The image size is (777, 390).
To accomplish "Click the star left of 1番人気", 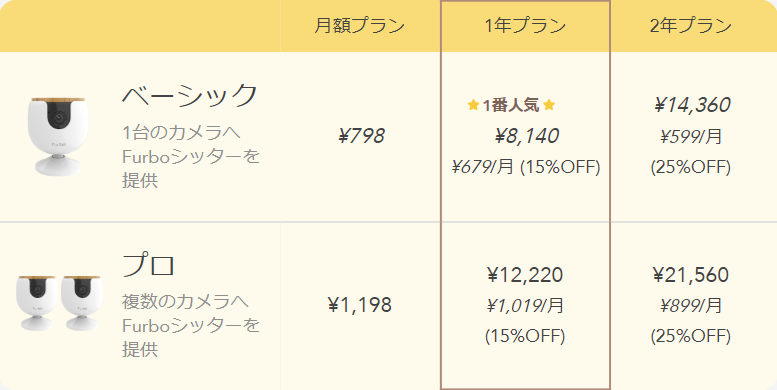I will (x=473, y=105).
